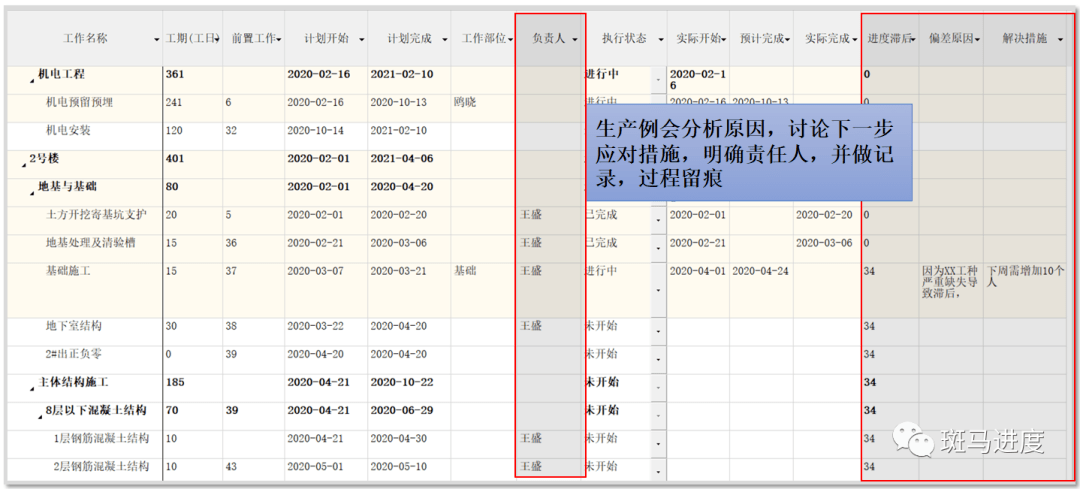Open the 前置工作 column filter arrow
1080x489 pixels.
279,40
